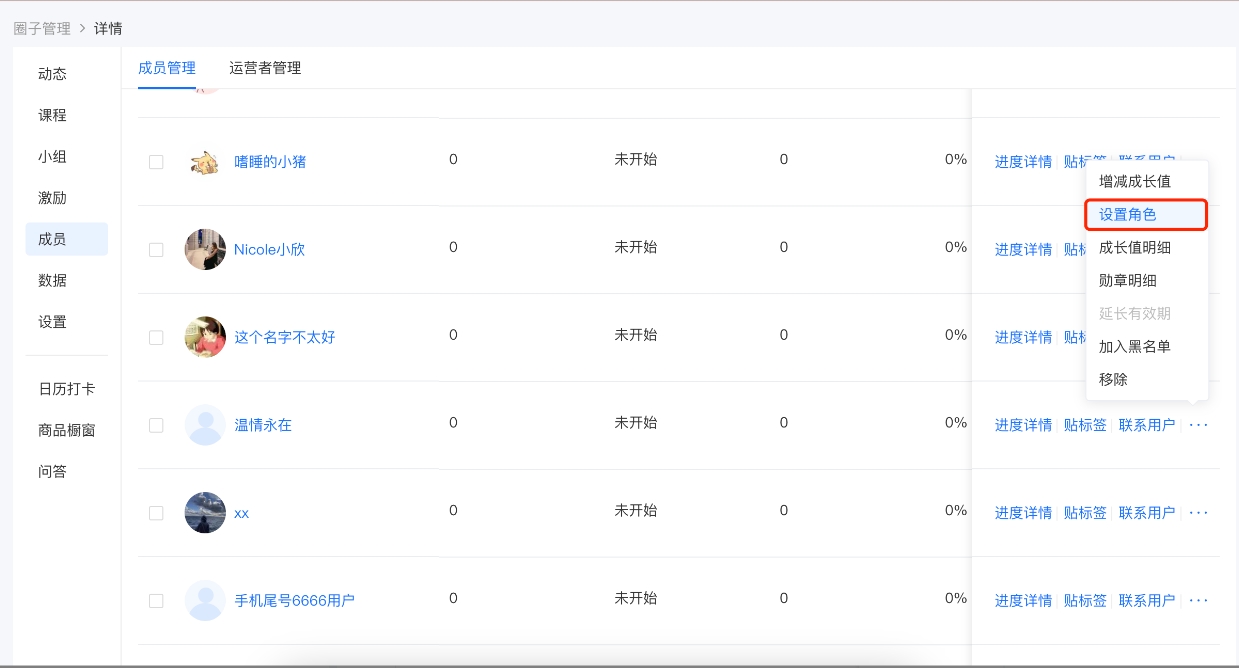The width and height of the screenshot is (1239, 668).
Task: Click default avatar of 手机尾号6666用户
Action: pos(205,600)
